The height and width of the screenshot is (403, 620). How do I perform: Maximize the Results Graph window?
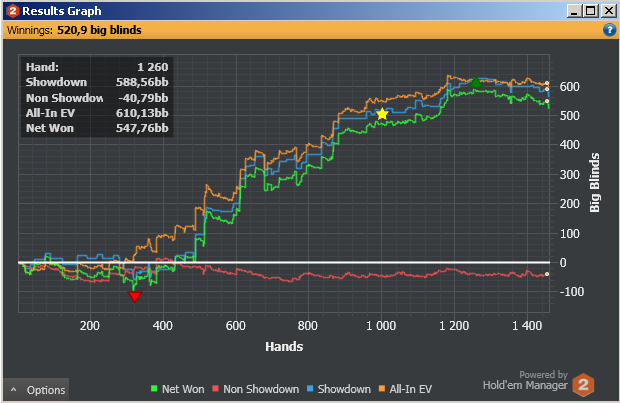[x=591, y=11]
